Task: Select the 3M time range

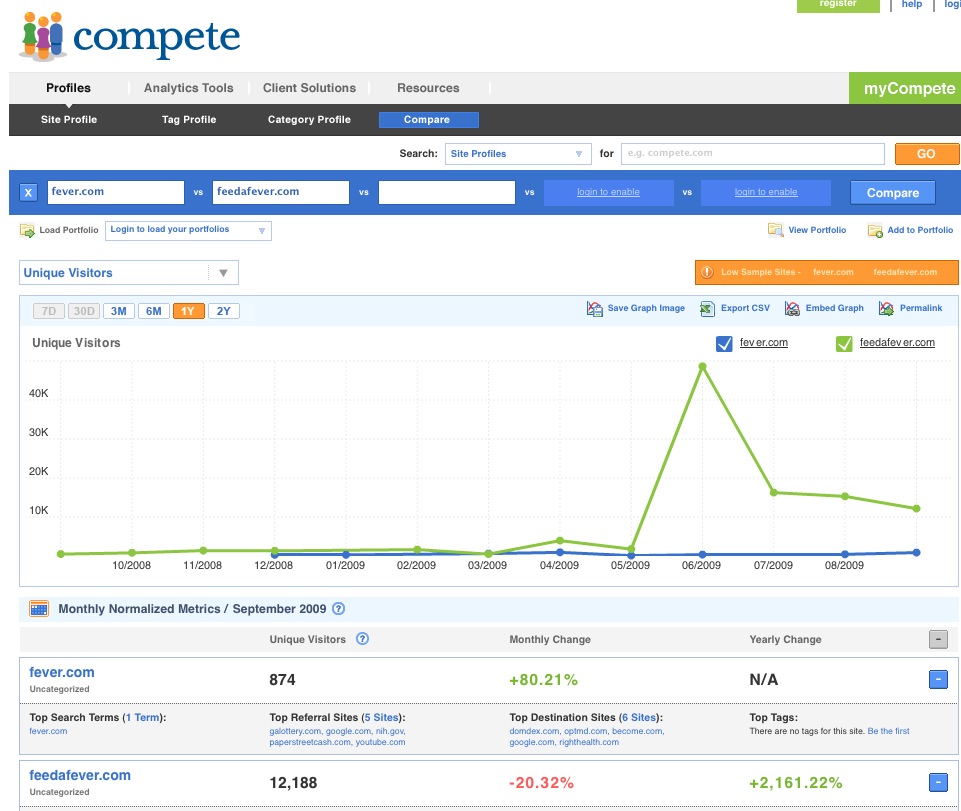Action: [119, 311]
